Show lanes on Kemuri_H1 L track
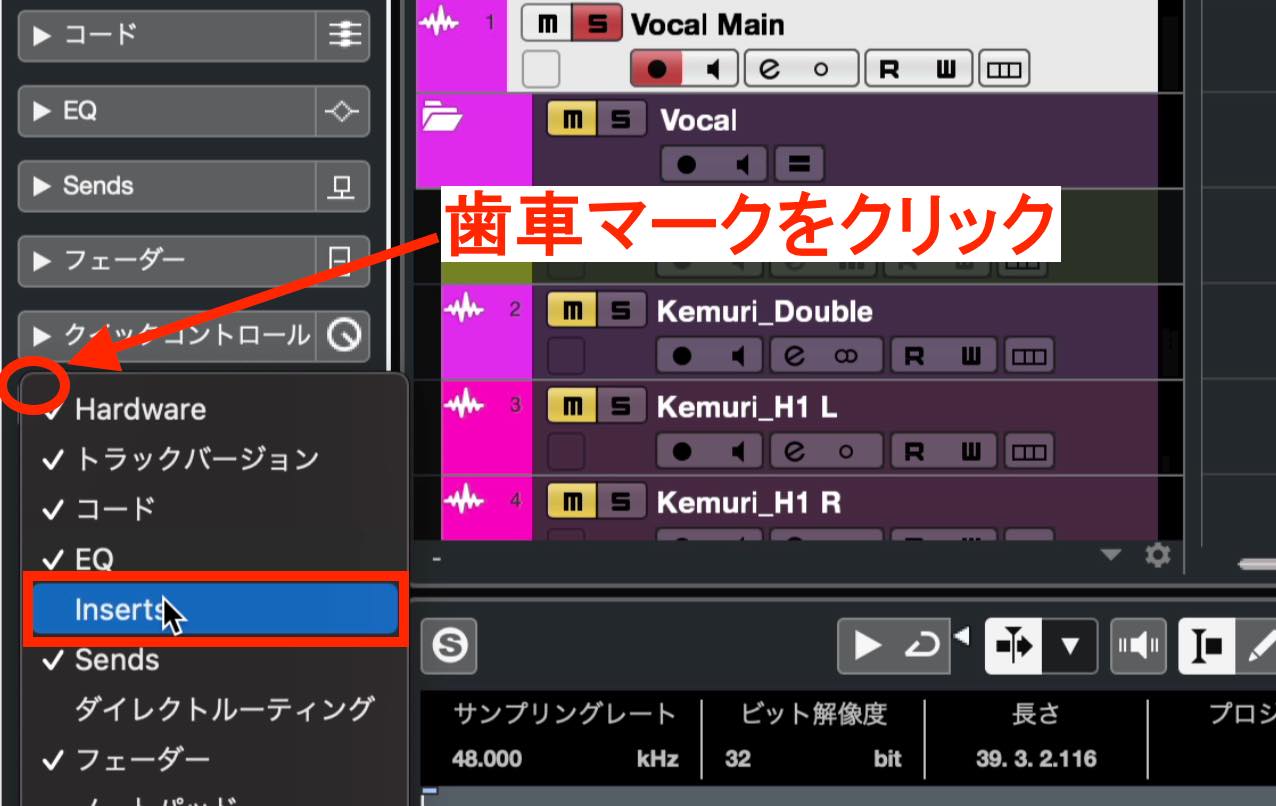The width and height of the screenshot is (1276, 806). point(1028,452)
